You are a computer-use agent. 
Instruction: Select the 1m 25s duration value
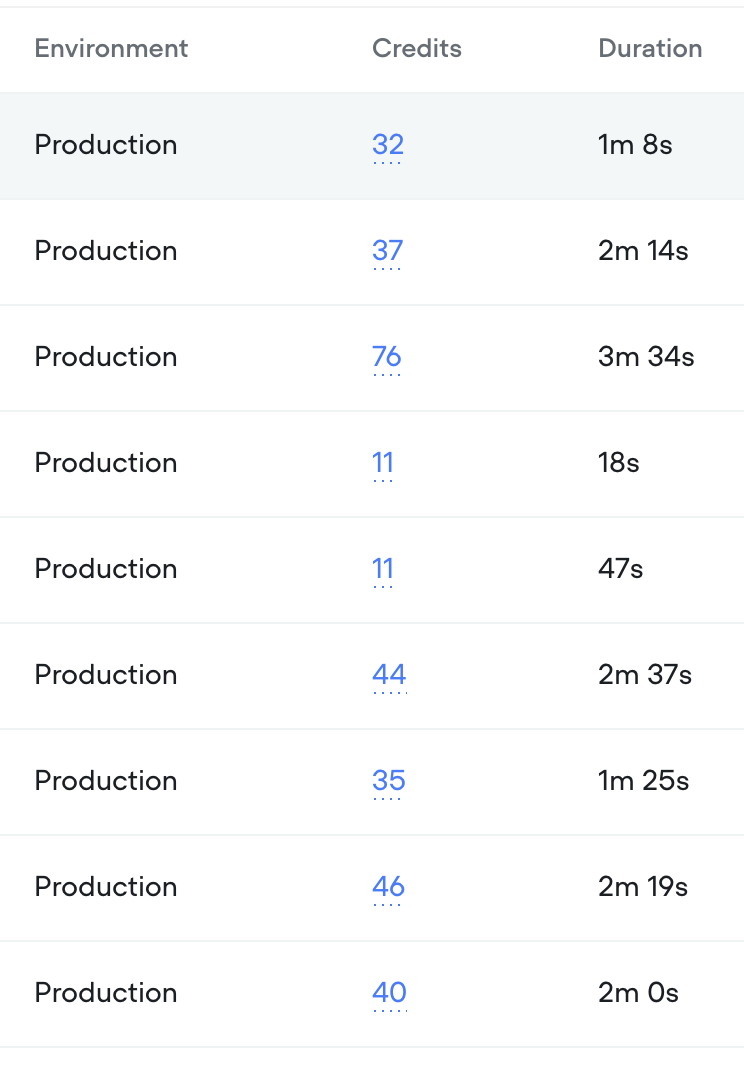(x=643, y=781)
